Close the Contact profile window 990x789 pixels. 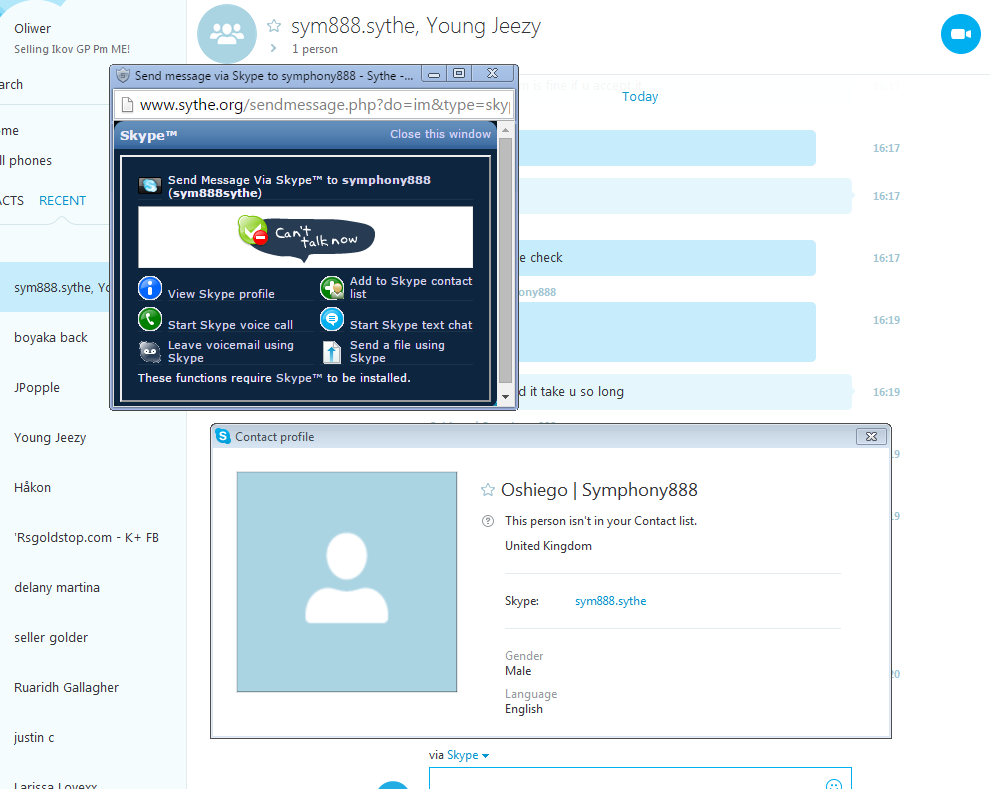(x=871, y=436)
